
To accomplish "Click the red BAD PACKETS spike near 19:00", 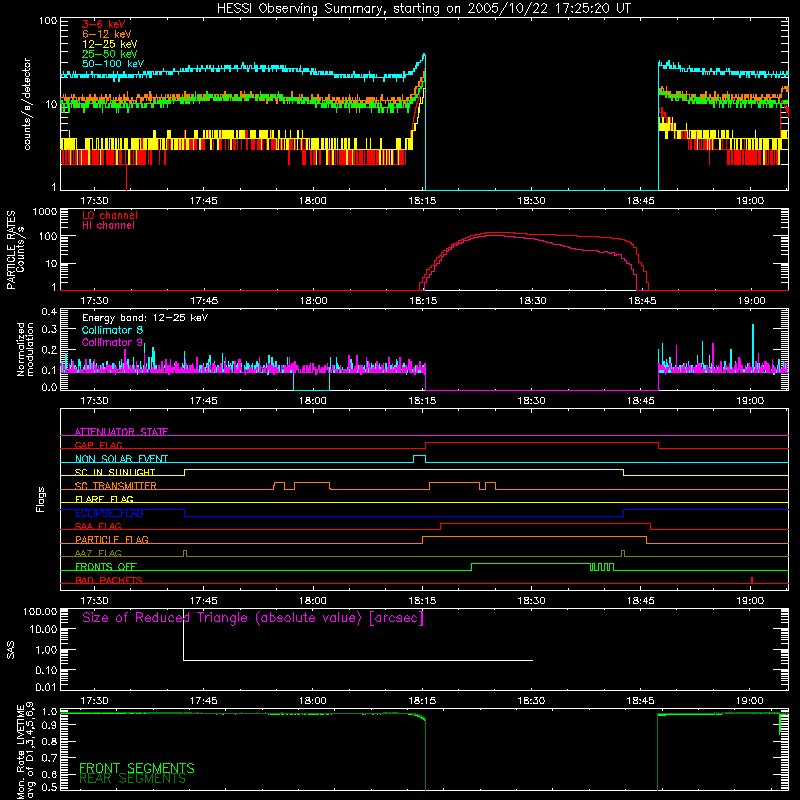I will pyautogui.click(x=752, y=580).
